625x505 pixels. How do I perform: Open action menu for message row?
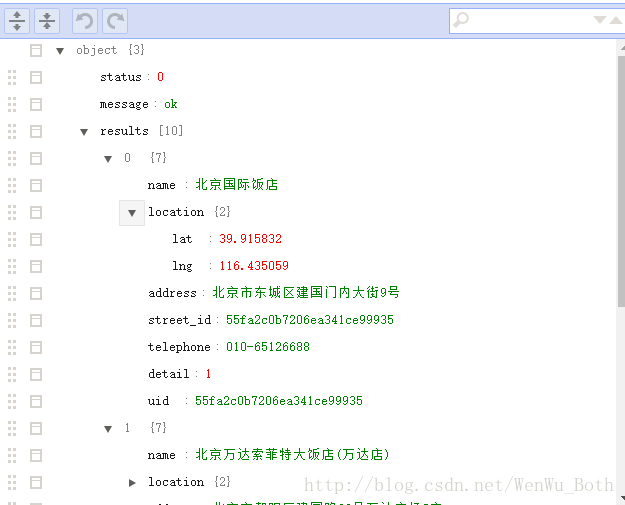pyautogui.click(x=36, y=104)
